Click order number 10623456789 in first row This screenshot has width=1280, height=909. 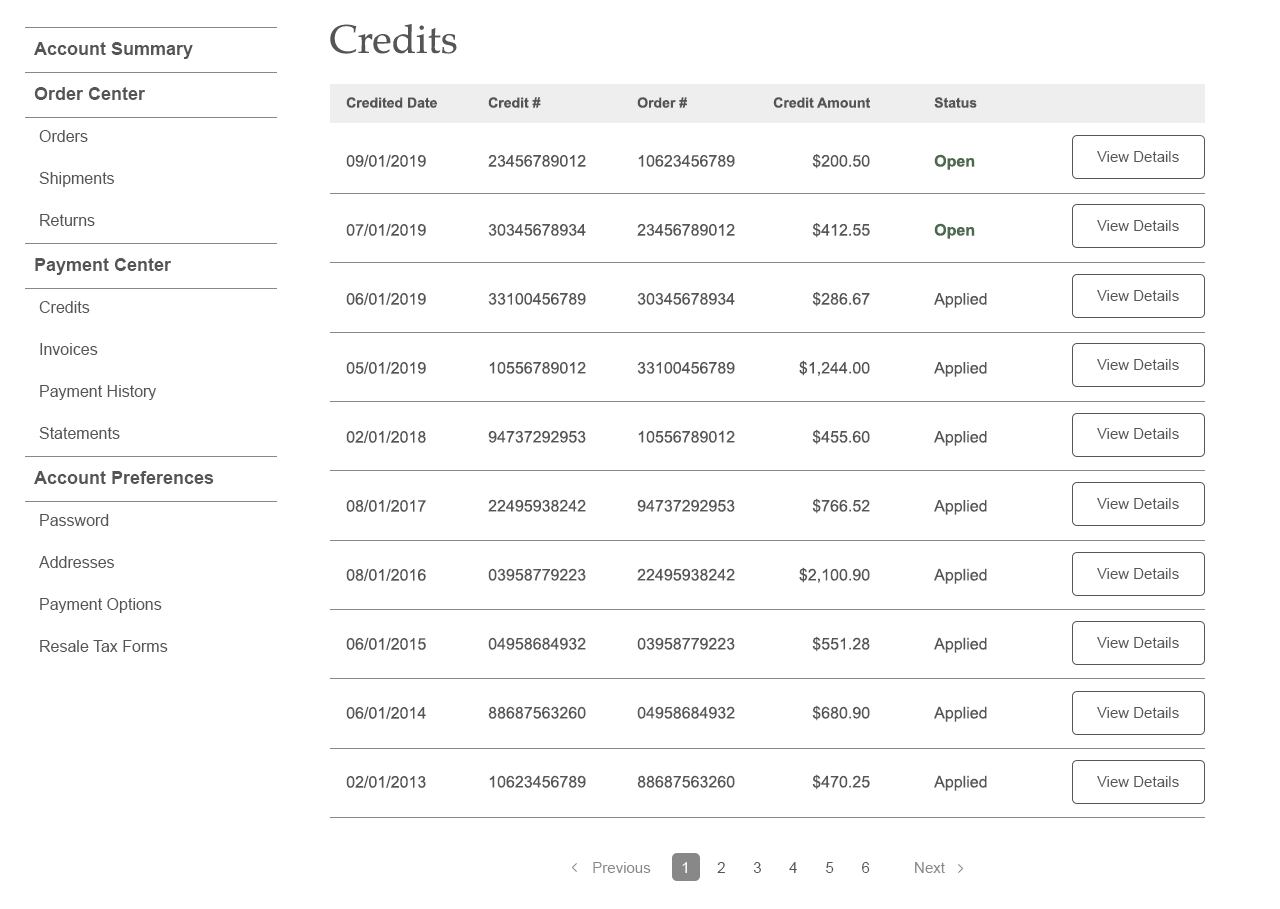(686, 161)
